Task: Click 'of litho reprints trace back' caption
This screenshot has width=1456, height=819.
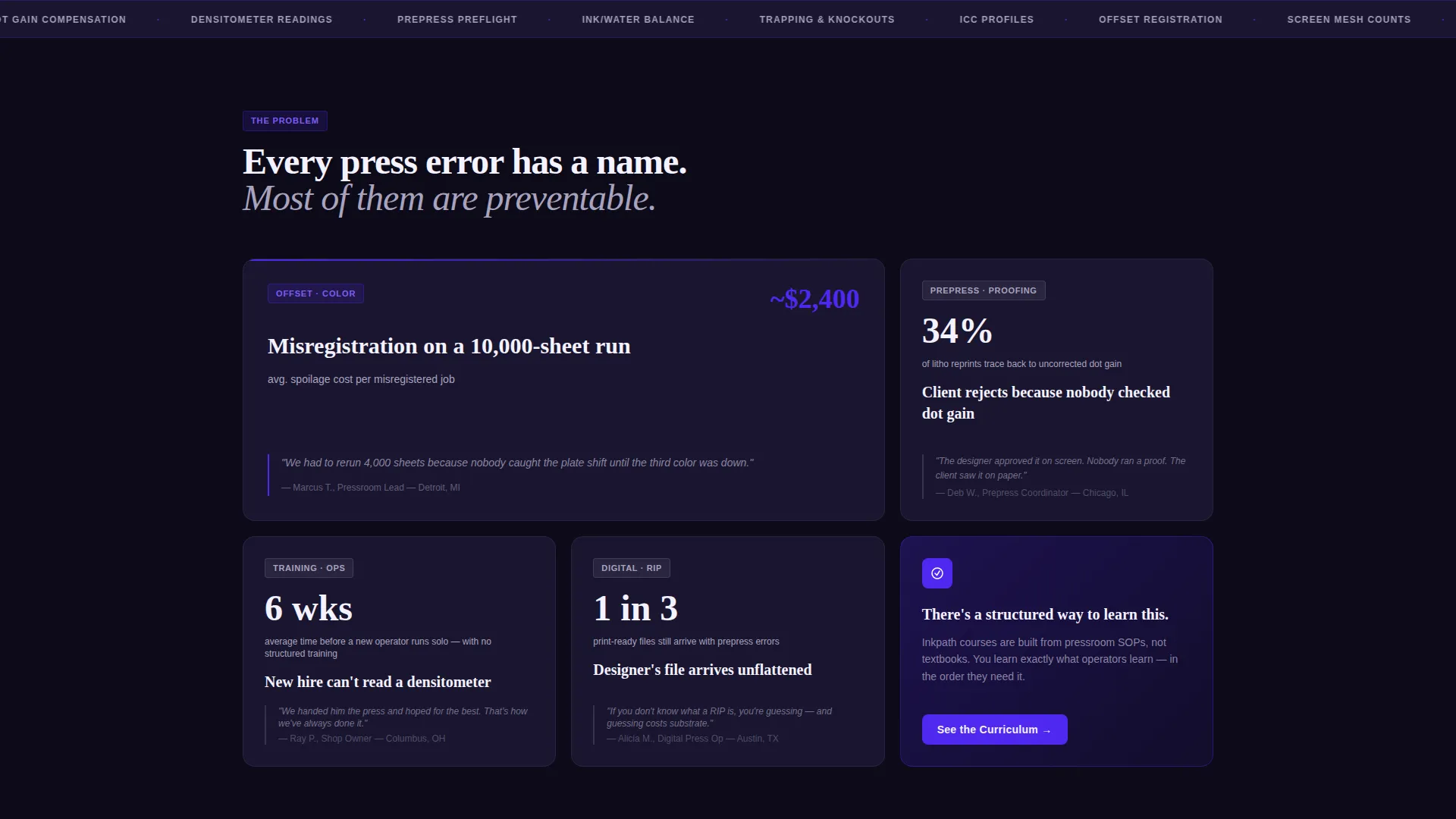Action: click(x=1021, y=364)
